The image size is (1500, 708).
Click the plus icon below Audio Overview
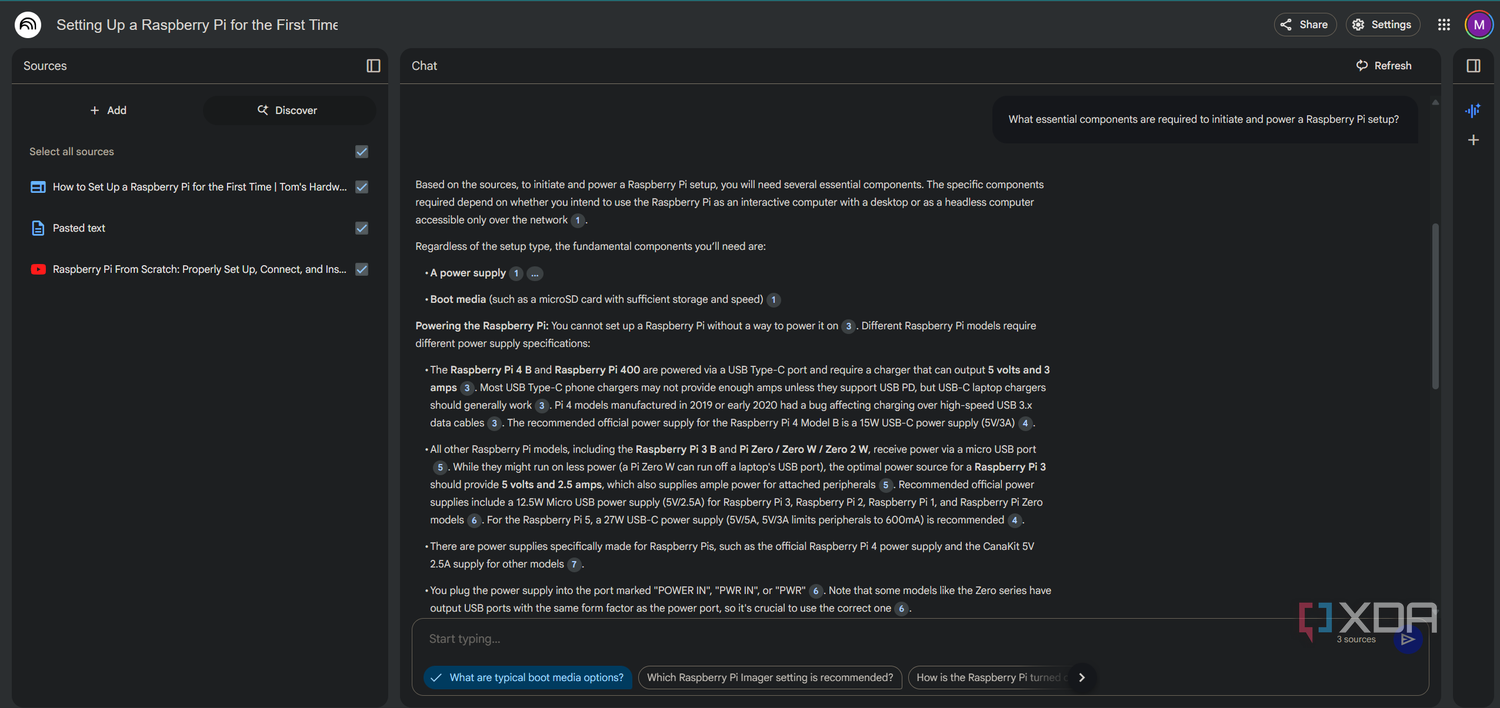(1473, 140)
